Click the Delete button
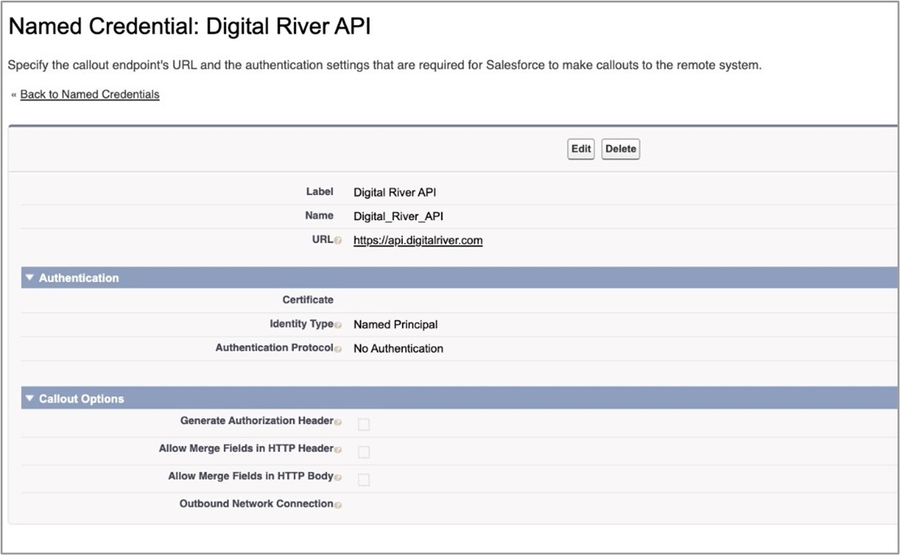The height and width of the screenshot is (555, 900). (x=620, y=149)
